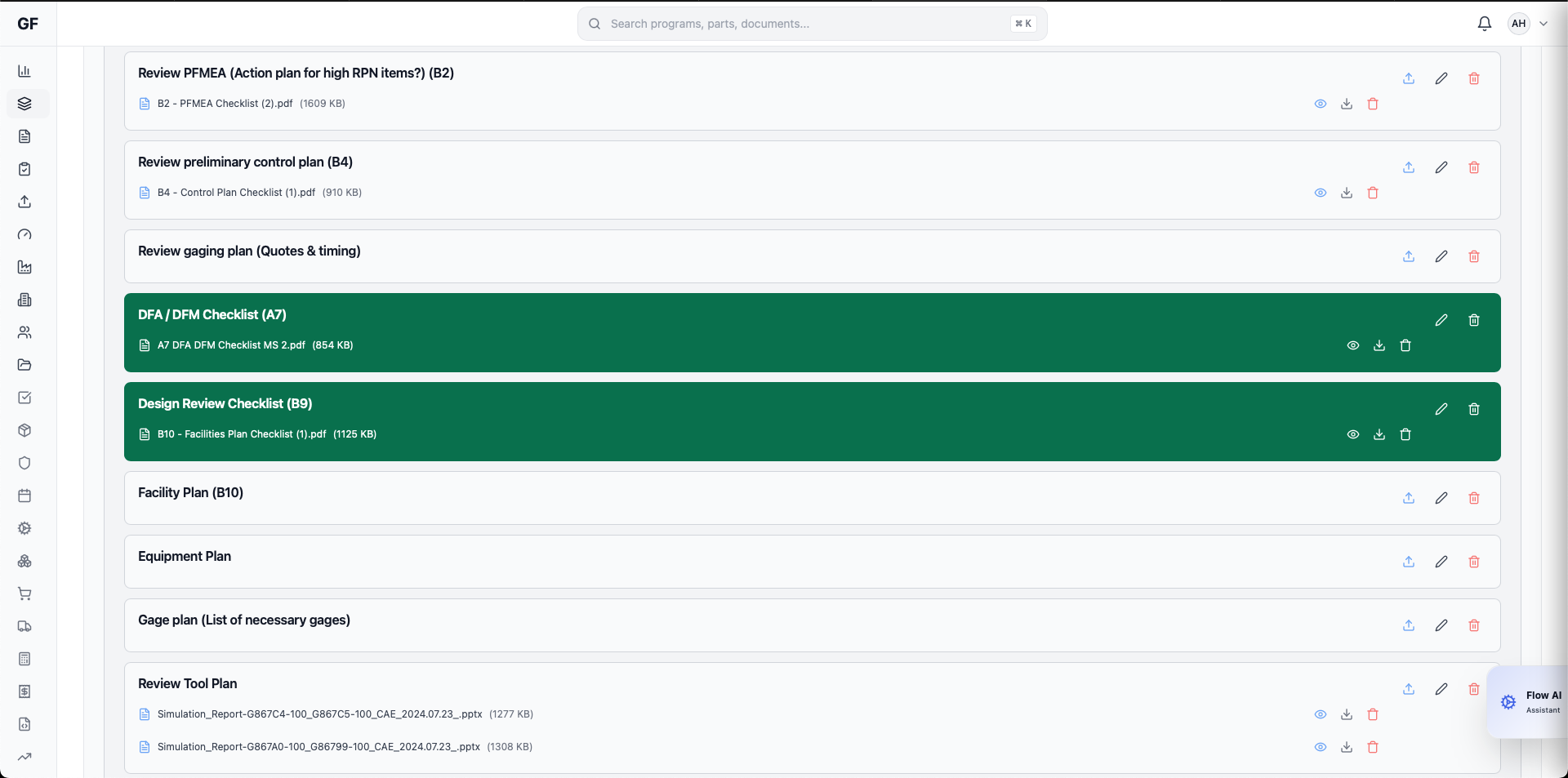Delete the Design Review Checklist (B9) item
The height and width of the screenshot is (778, 1568).
tap(1474, 409)
